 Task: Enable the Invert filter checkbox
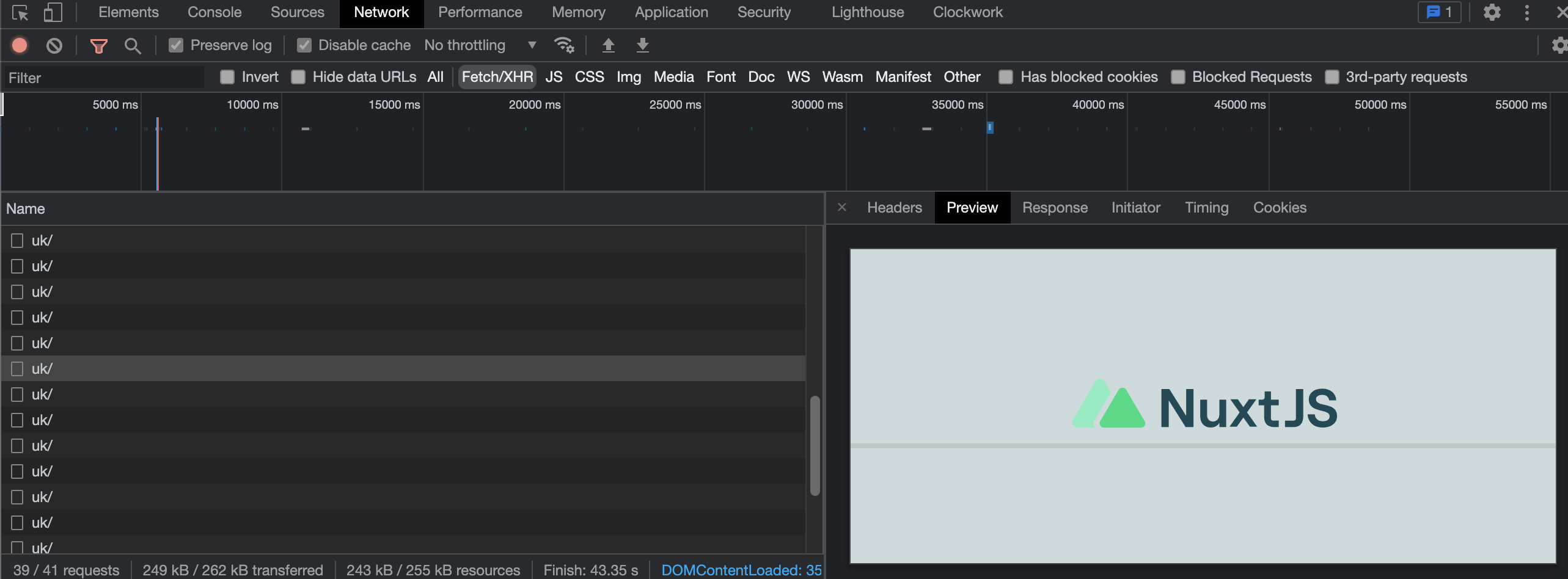pos(227,77)
